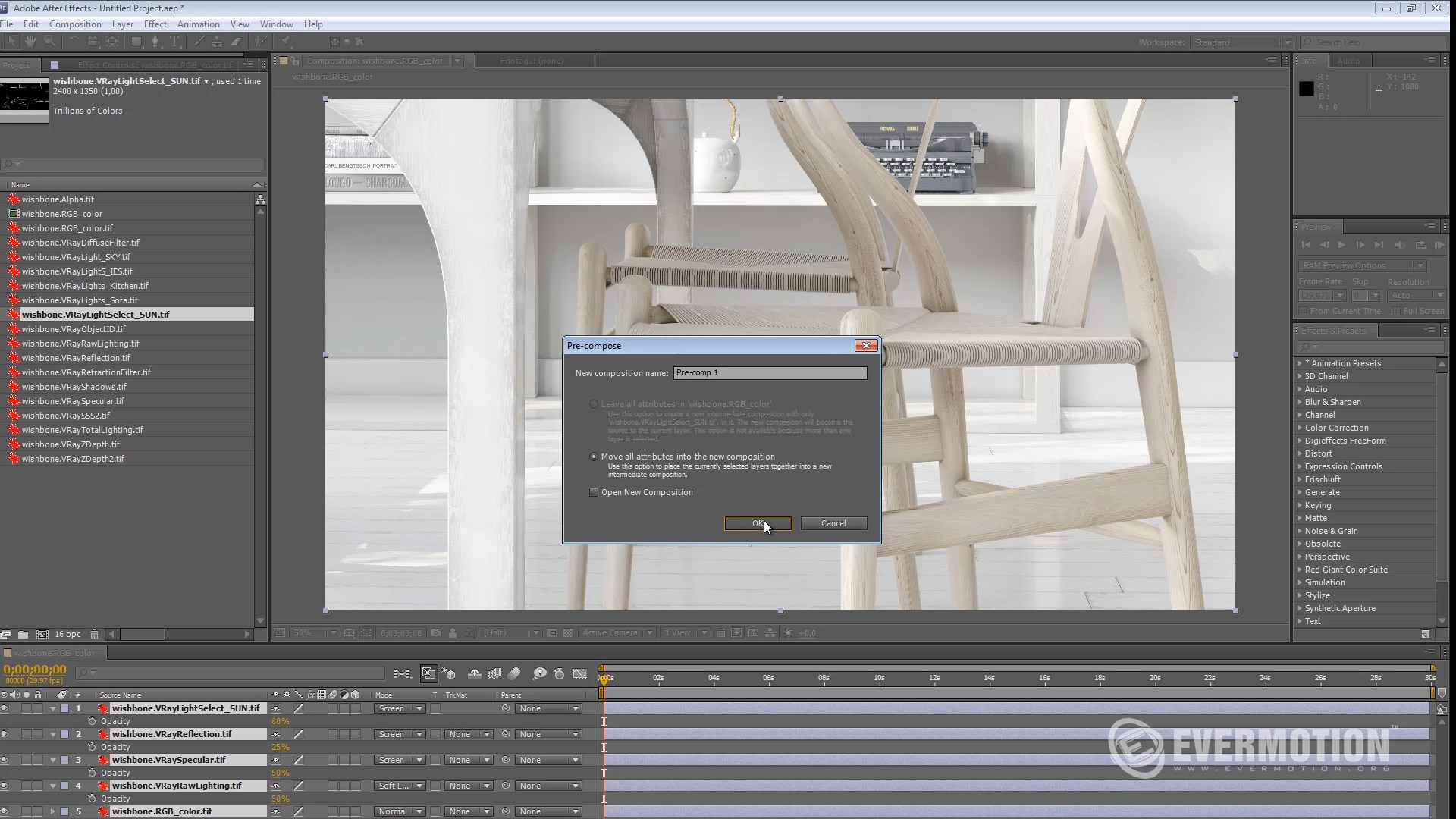This screenshot has height=819, width=1456.
Task: Start RAM preview from Preview panel
Action: [x=1439, y=245]
